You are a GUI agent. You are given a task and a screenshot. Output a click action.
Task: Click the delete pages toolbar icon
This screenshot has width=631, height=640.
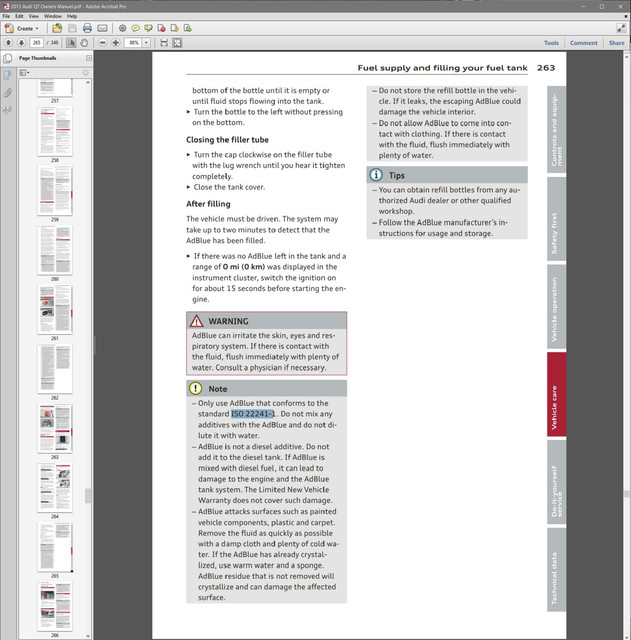coord(161,28)
